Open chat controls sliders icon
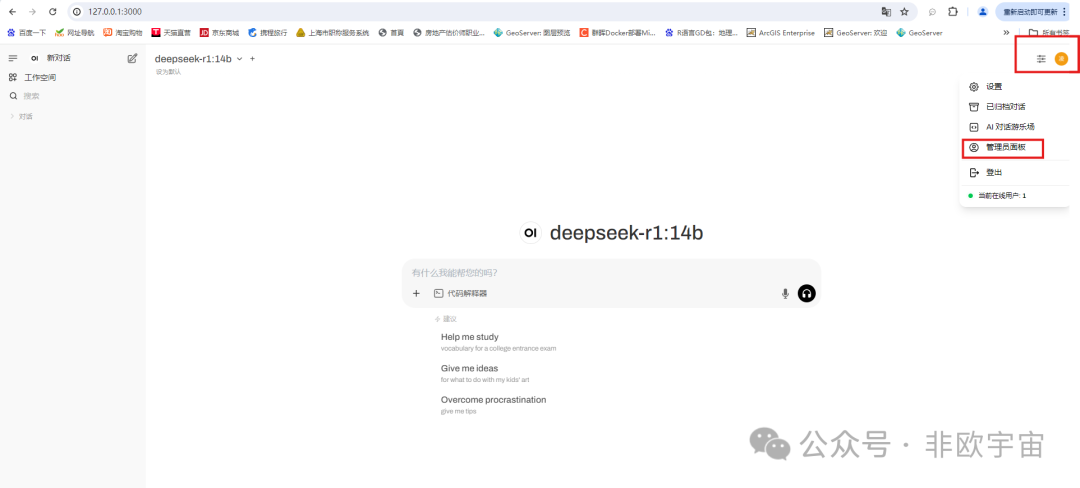The image size is (1080, 488). pos(1041,59)
